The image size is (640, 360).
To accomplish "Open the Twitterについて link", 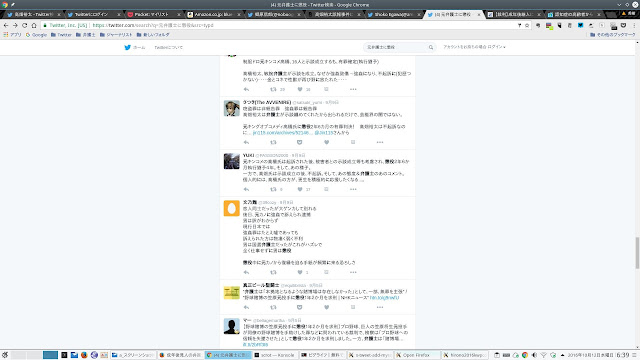I will (169, 47).
